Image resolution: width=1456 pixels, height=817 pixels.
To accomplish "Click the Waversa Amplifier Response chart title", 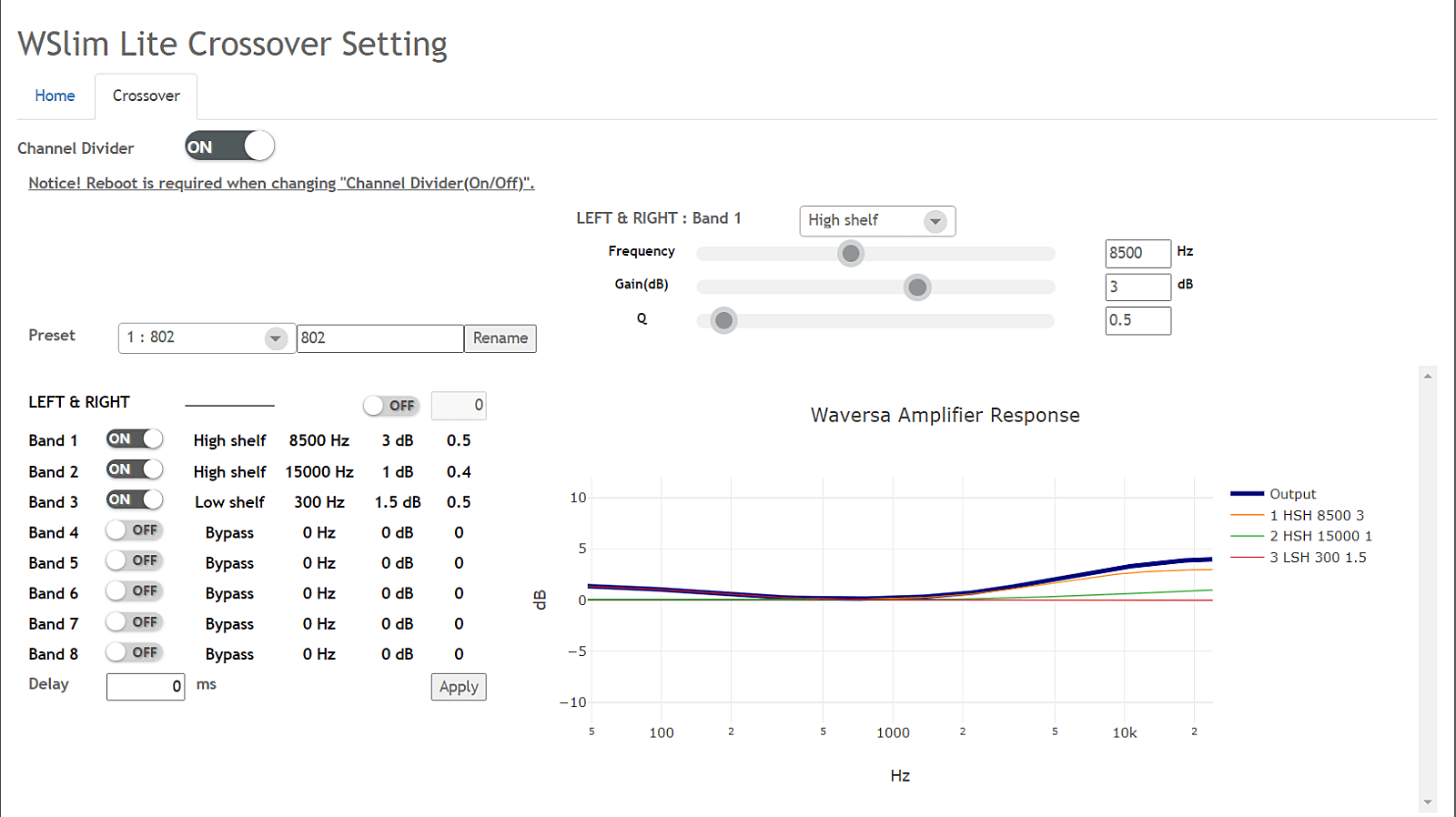I will [x=945, y=415].
